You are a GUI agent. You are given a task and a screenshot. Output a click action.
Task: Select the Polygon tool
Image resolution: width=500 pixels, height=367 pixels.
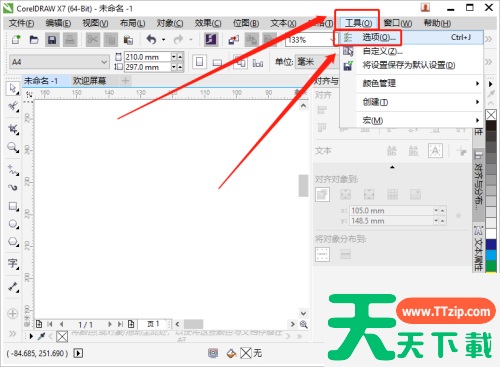pyautogui.click(x=13, y=241)
